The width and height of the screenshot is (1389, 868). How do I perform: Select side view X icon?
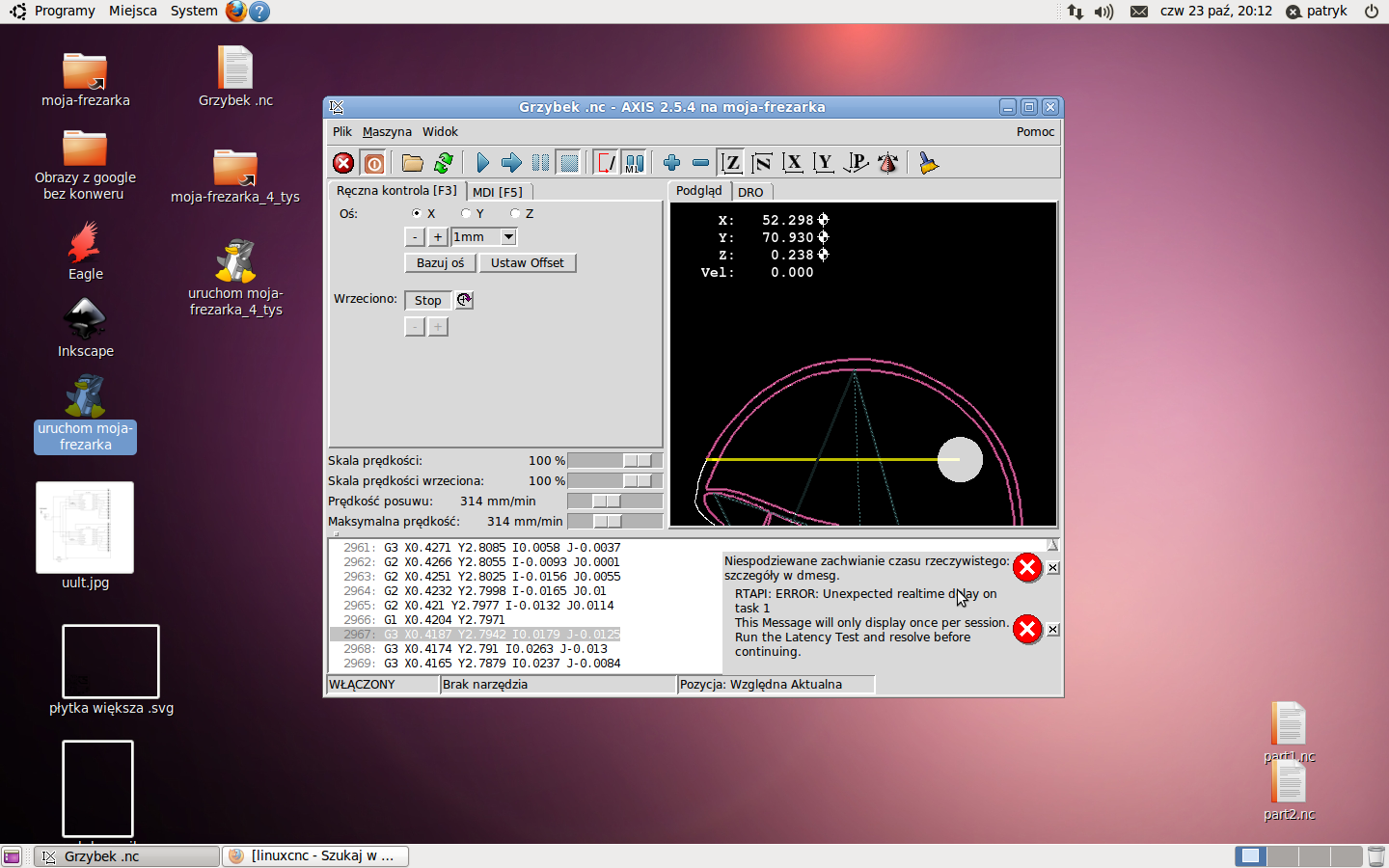793,163
